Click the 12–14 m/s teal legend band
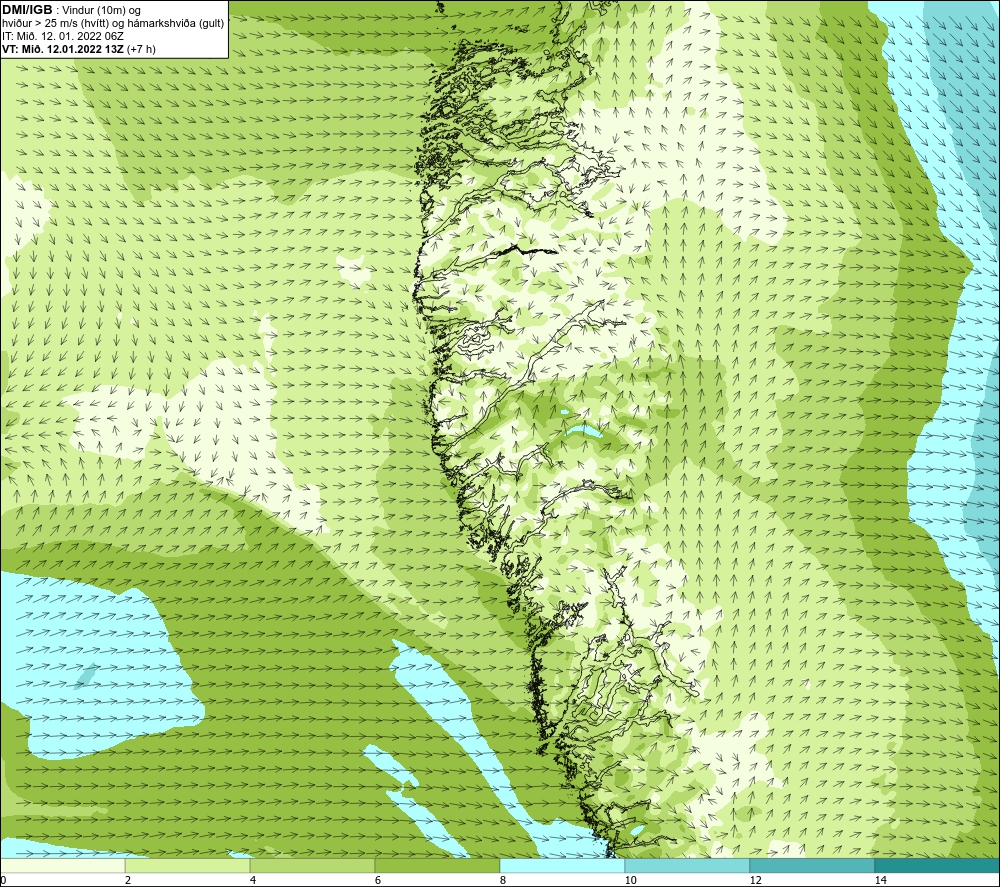The width and height of the screenshot is (1000, 887). (812, 866)
